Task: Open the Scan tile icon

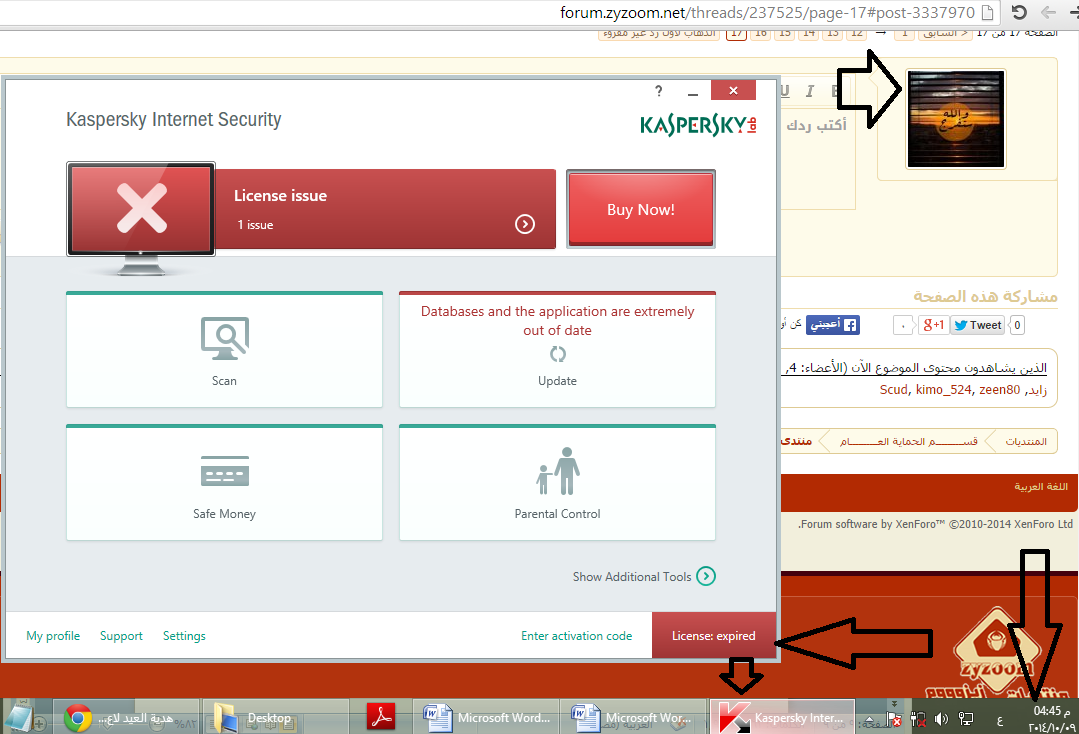Action: pyautogui.click(x=224, y=338)
